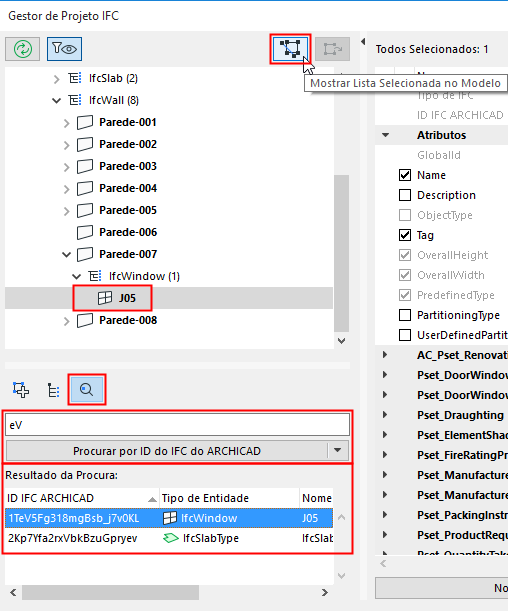Screen dimensions: 508x611
Task: Click the GlobalId attribute label
Action: pyautogui.click(x=439, y=155)
